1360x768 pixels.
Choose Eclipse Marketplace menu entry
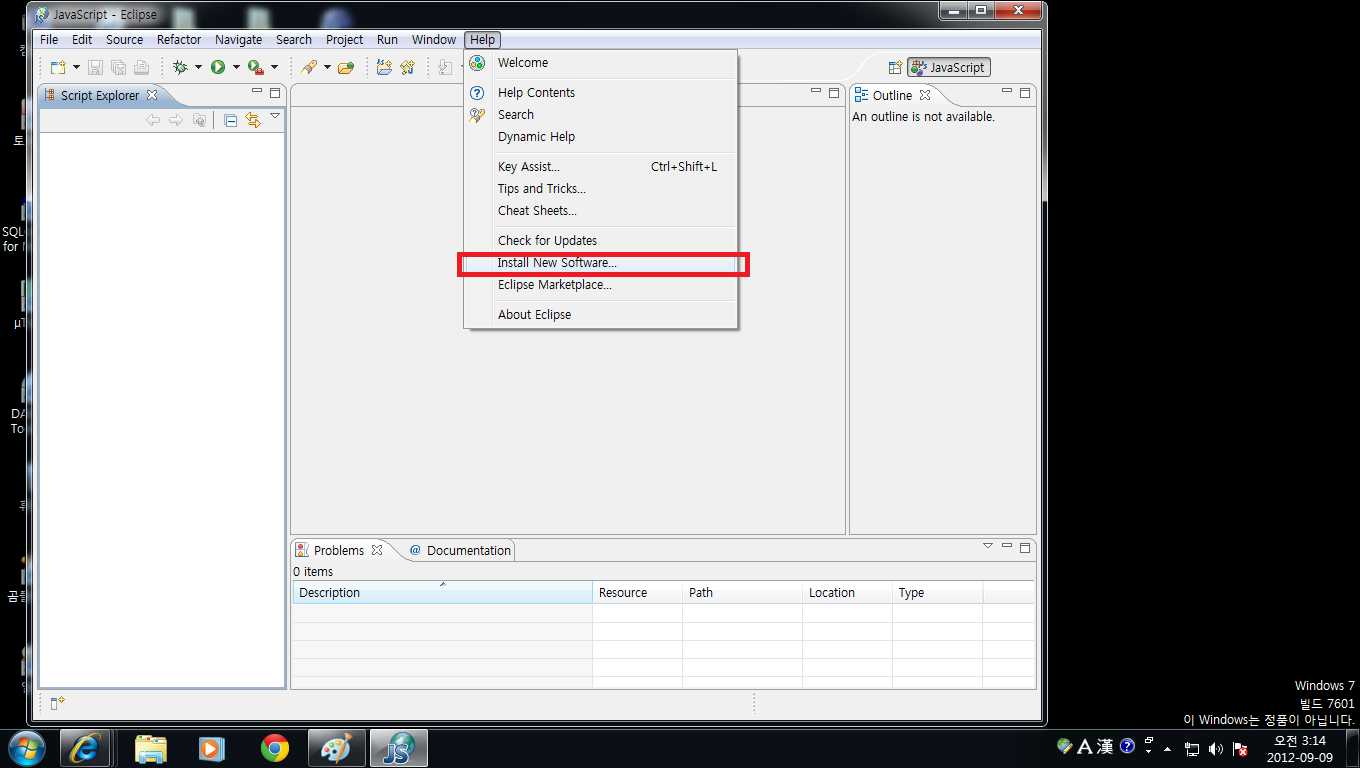(554, 285)
